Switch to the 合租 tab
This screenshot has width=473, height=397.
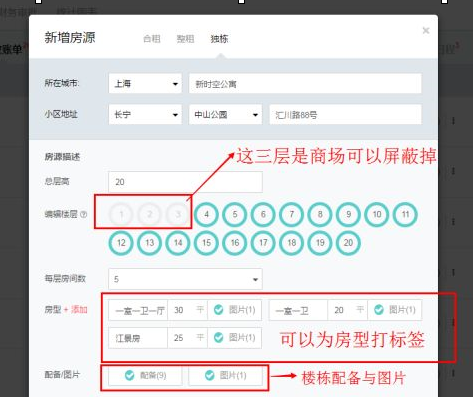pos(152,39)
